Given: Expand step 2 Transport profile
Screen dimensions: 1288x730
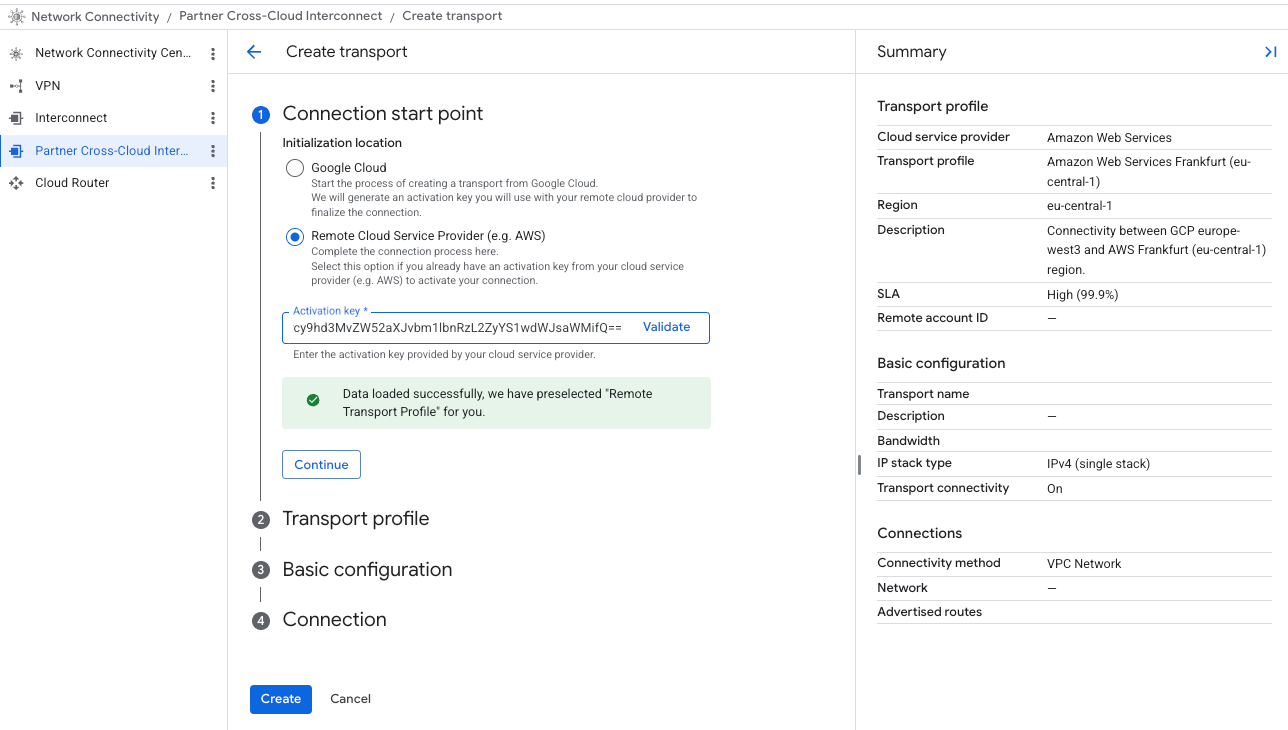Looking at the screenshot, I should click(355, 519).
